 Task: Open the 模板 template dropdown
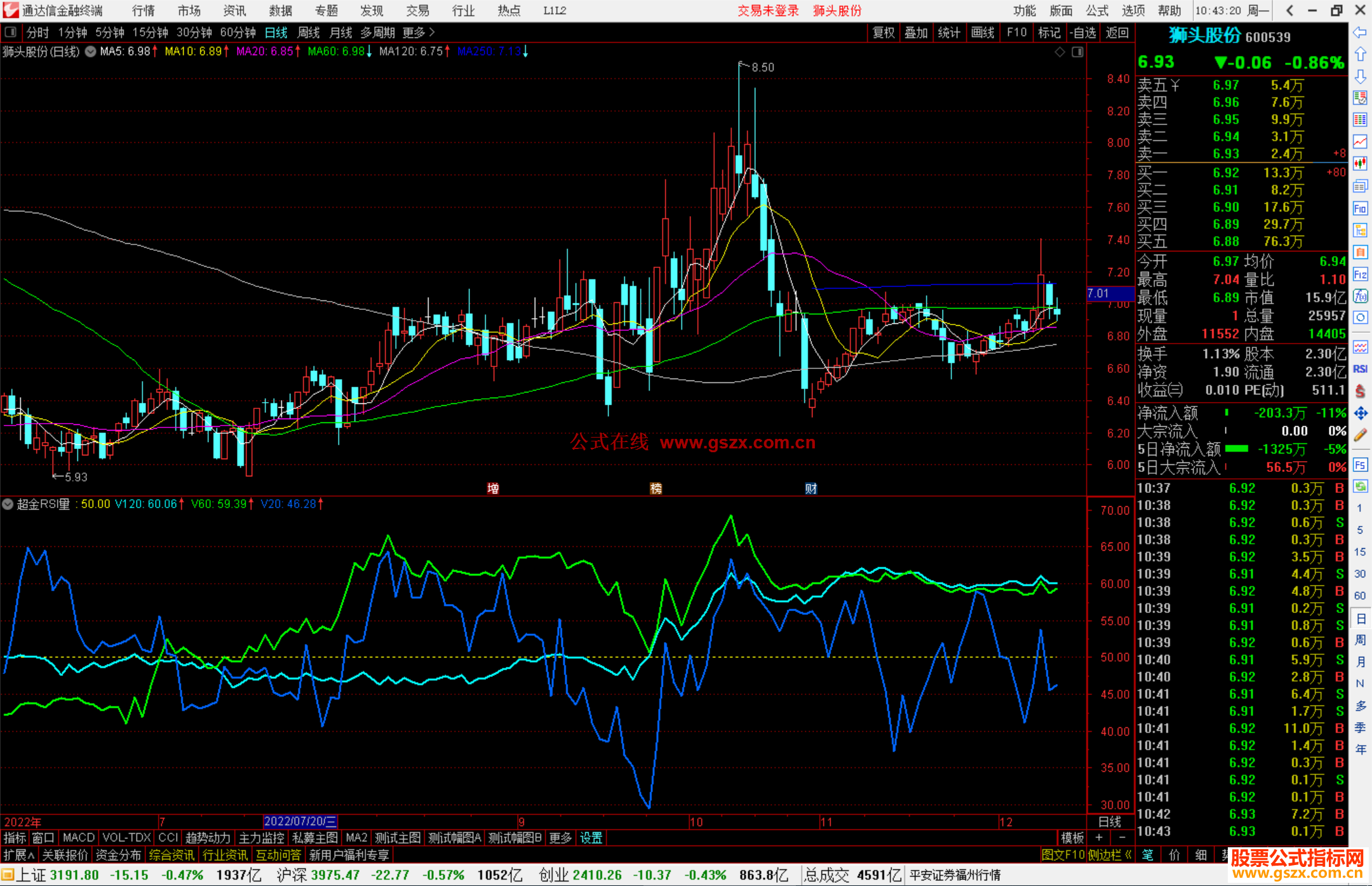click(1072, 838)
